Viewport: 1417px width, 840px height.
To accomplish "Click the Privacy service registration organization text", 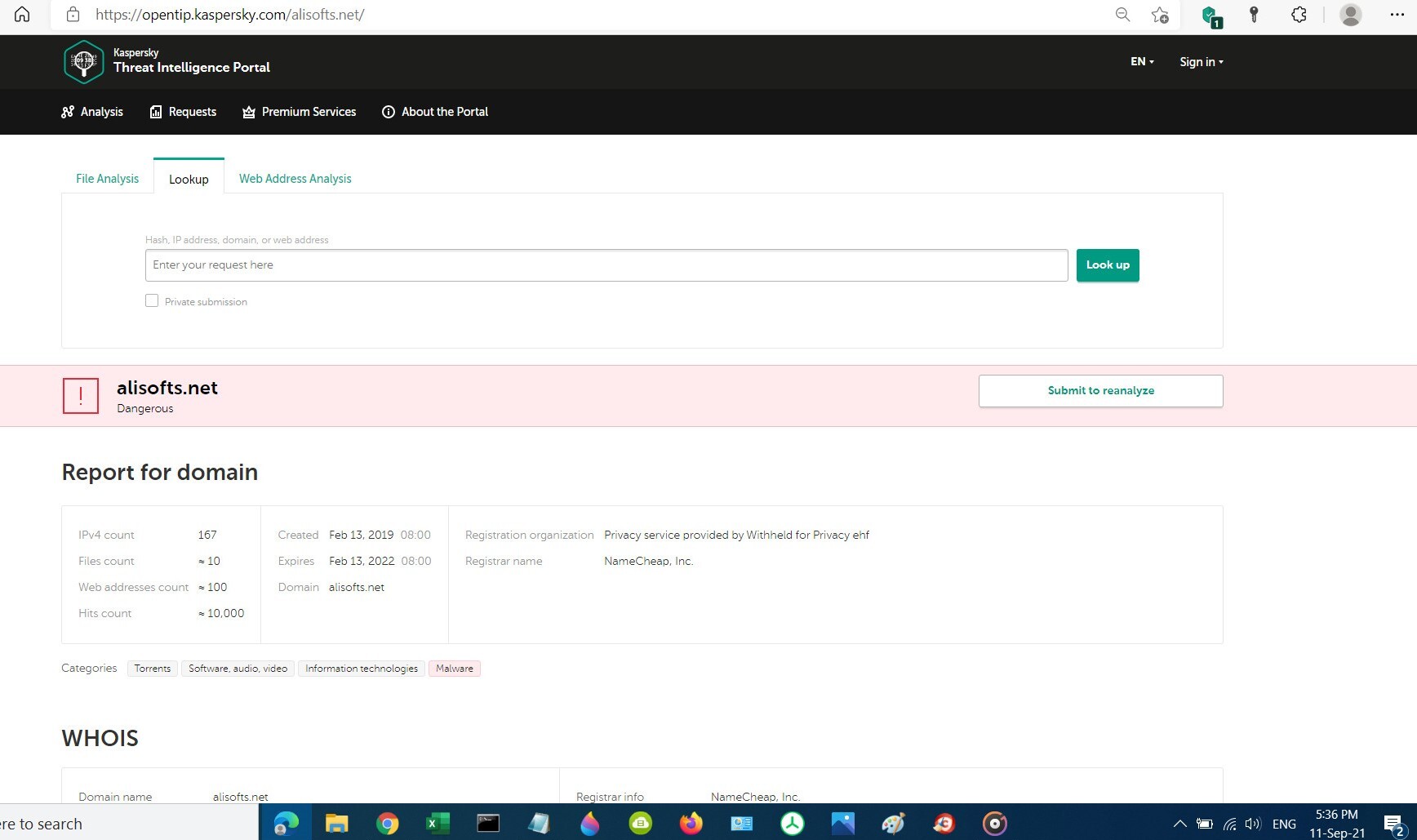I will (x=736, y=535).
